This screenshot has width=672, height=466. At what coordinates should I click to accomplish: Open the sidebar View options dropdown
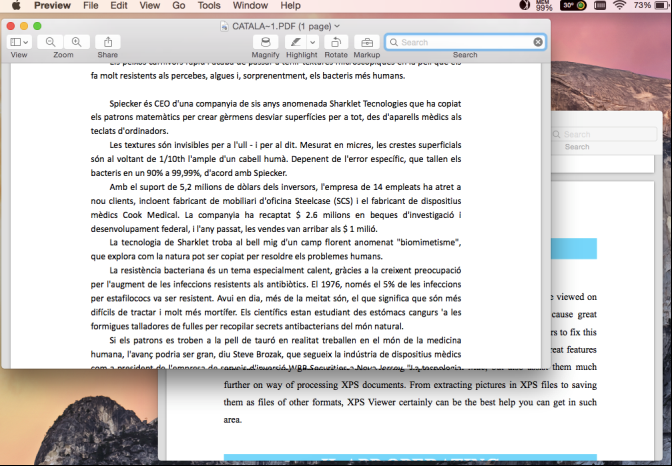tap(19, 42)
